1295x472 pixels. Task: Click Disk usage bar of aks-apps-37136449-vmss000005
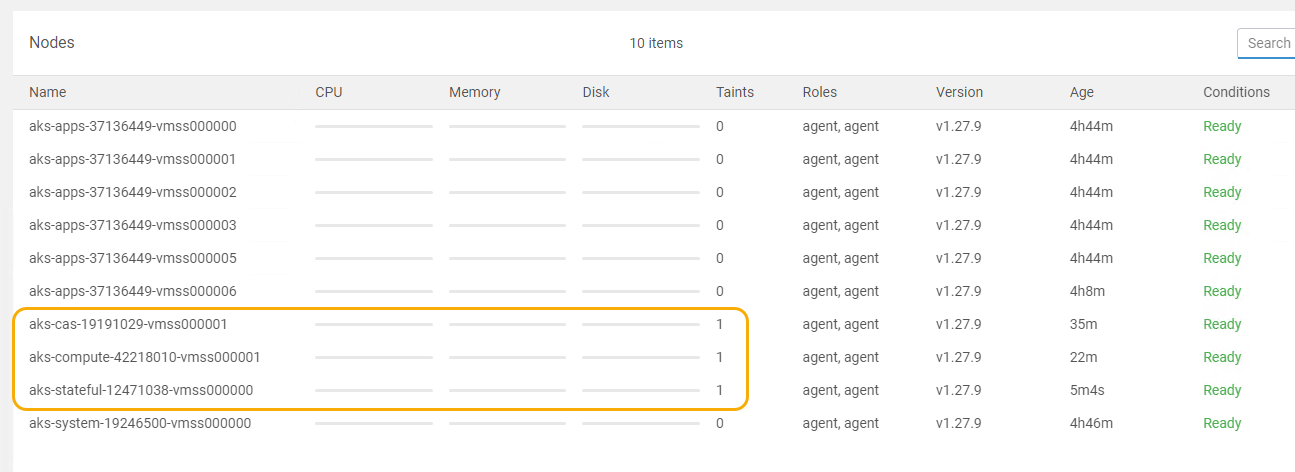pyautogui.click(x=641, y=258)
